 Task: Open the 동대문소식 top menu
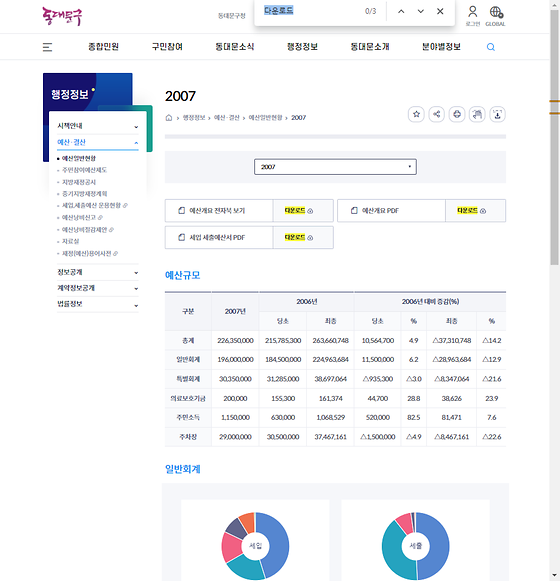coord(235,47)
